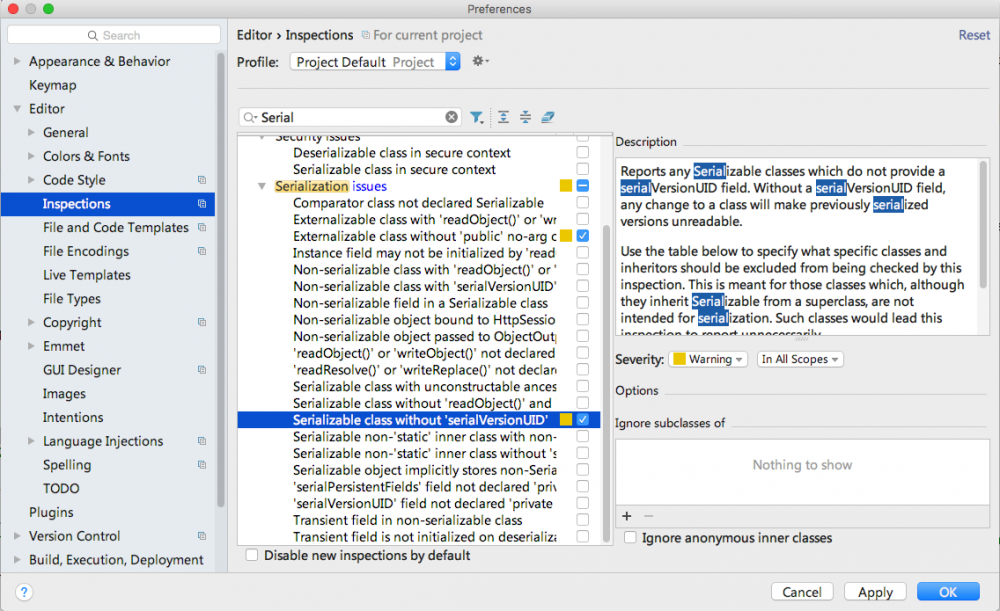Open the In All Scopes dropdown
Screen dimensions: 1000x611
(800, 359)
